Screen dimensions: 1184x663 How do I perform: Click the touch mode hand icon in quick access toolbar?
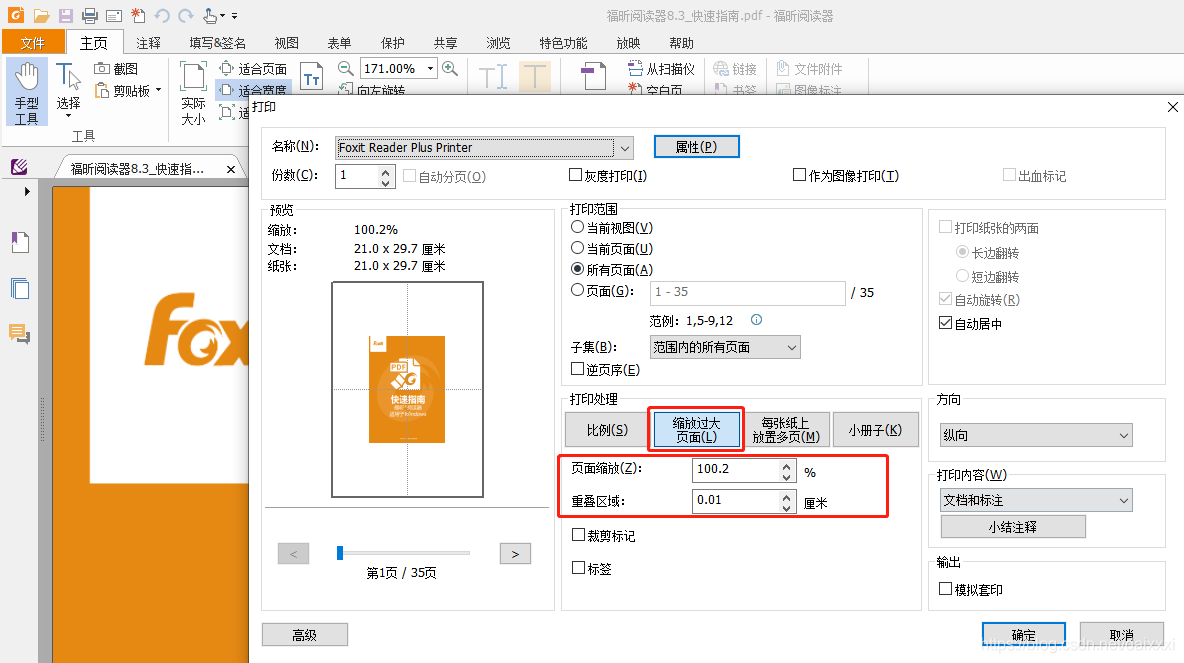pyautogui.click(x=211, y=16)
